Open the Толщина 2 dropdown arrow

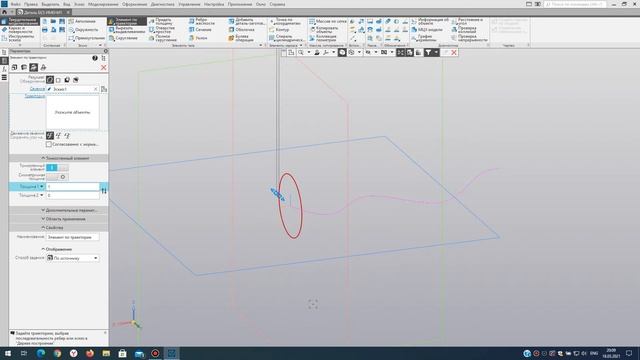(42, 195)
